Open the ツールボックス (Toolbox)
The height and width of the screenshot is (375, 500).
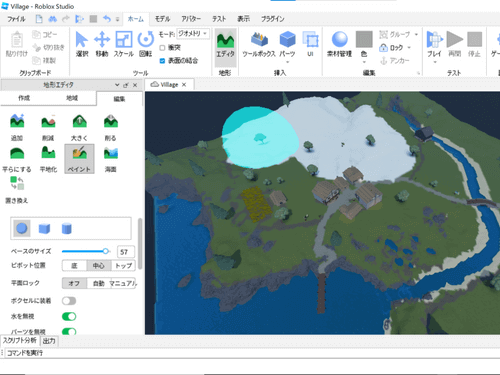tap(259, 44)
